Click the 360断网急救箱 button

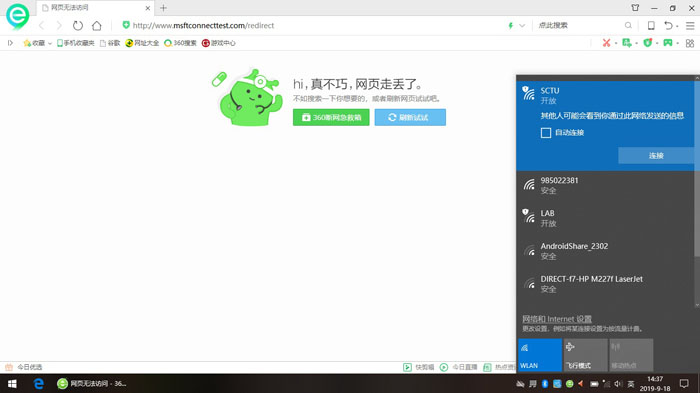point(331,117)
